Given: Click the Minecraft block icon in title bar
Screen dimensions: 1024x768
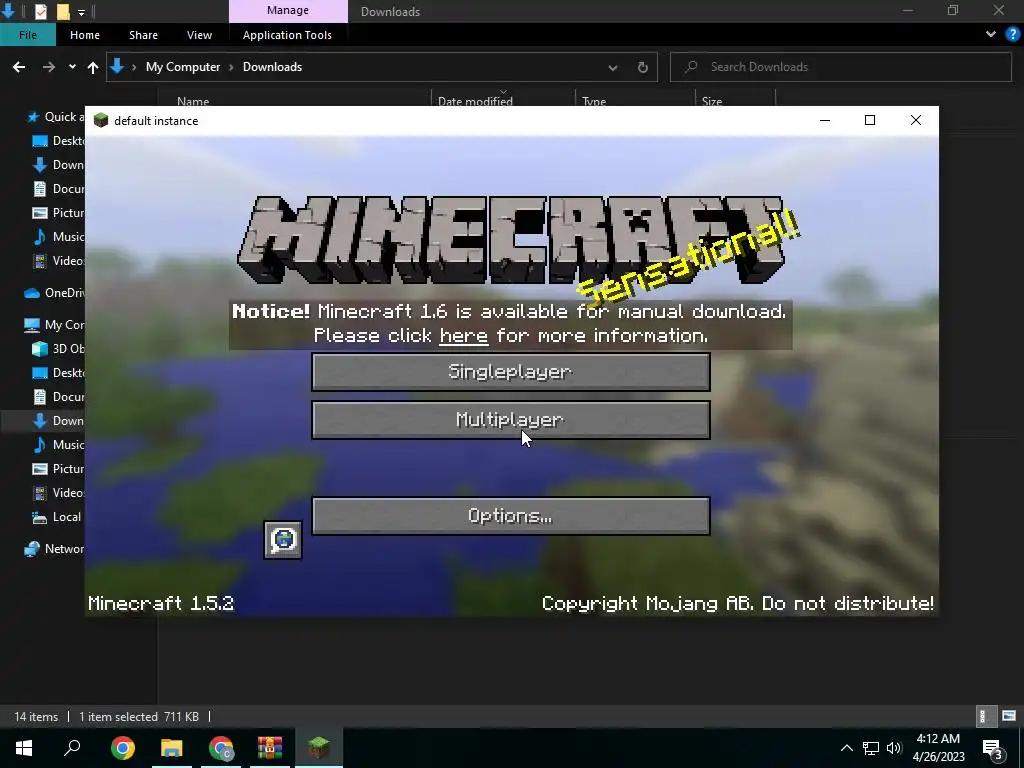Looking at the screenshot, I should tap(101, 120).
